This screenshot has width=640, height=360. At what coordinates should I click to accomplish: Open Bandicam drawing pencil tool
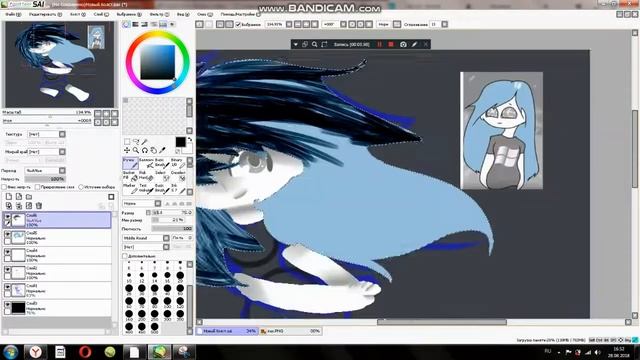[414, 44]
